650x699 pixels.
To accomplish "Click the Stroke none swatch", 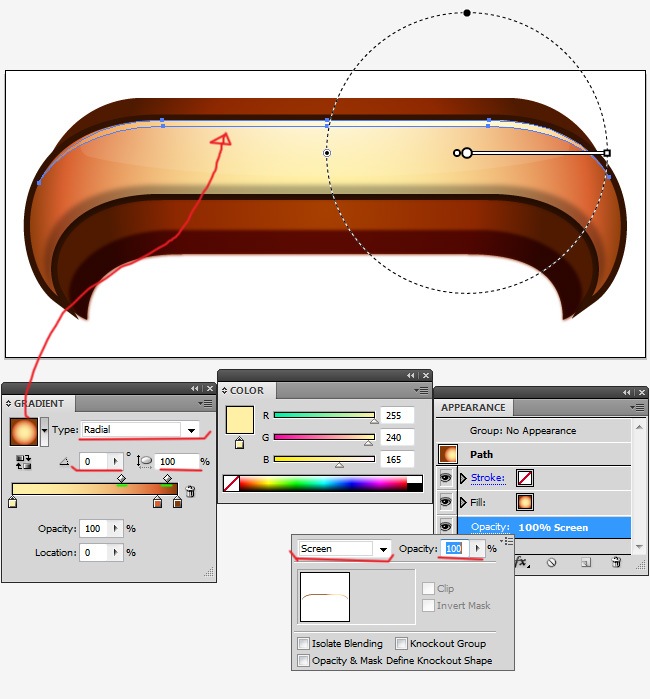I will tap(525, 478).
